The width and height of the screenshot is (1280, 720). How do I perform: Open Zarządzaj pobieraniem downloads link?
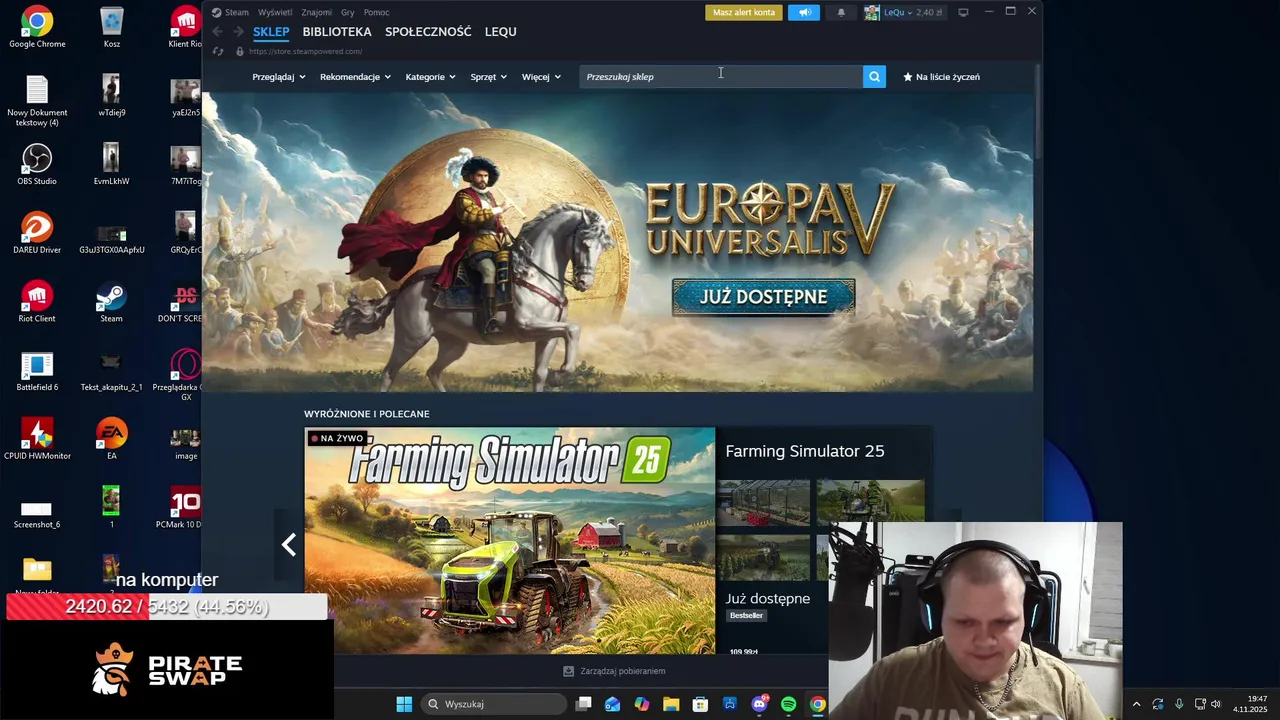(614, 671)
